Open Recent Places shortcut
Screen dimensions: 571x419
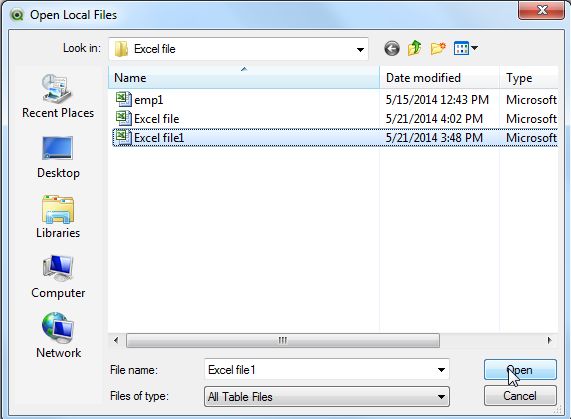point(58,96)
